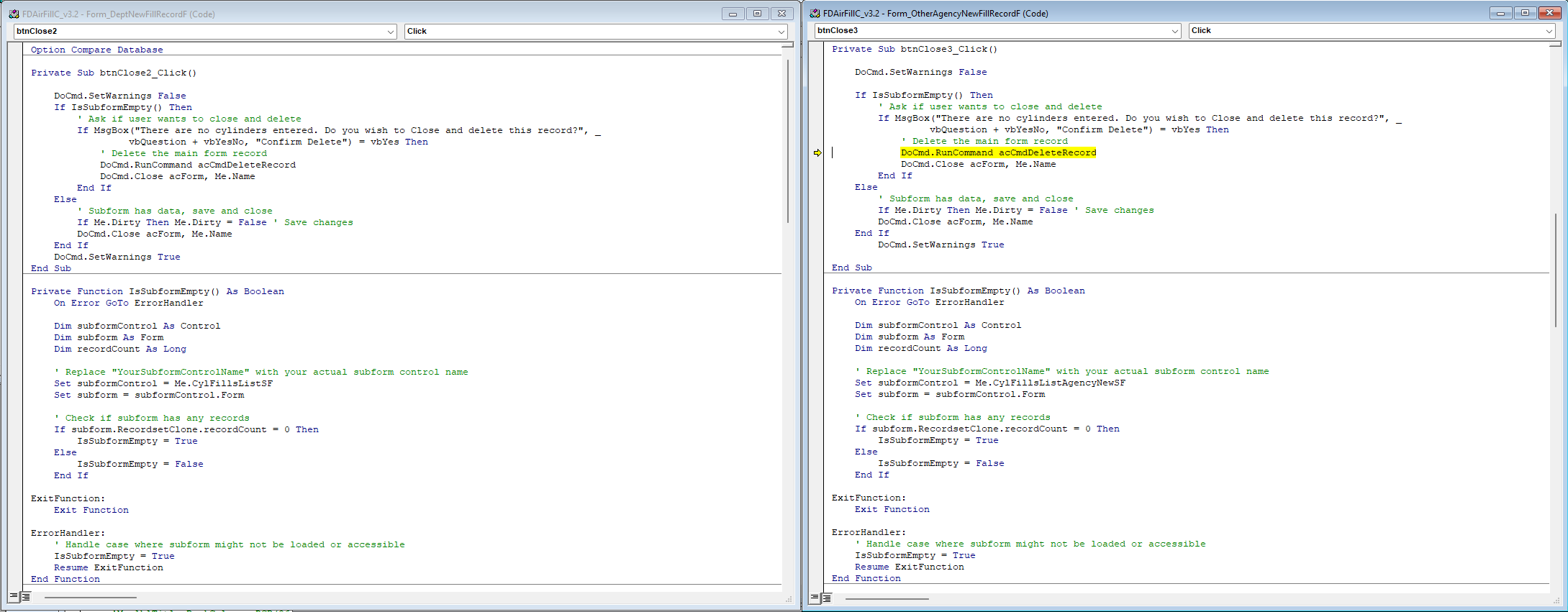Restore the right code window size

pos(1525,13)
